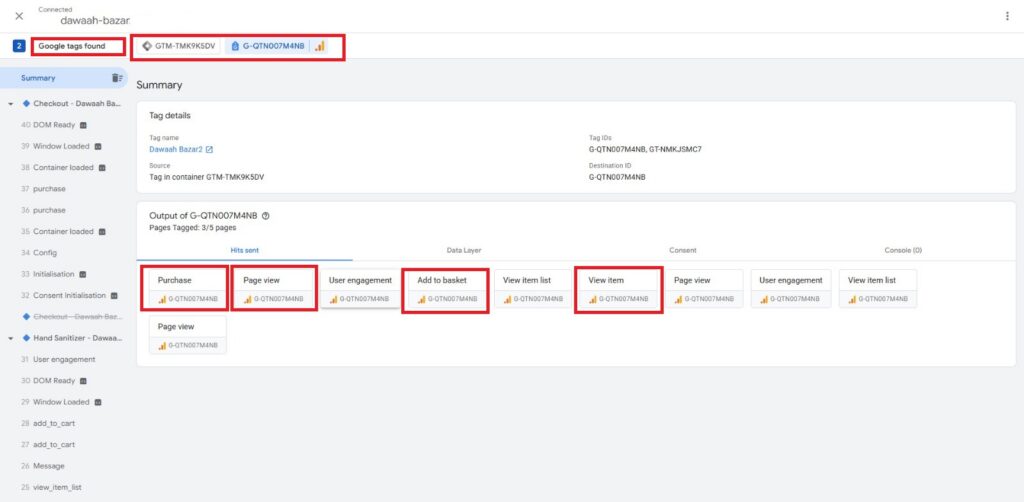Screen dimensions: 1024x502
Task: Switch to the Consent tab
Action: 682,250
